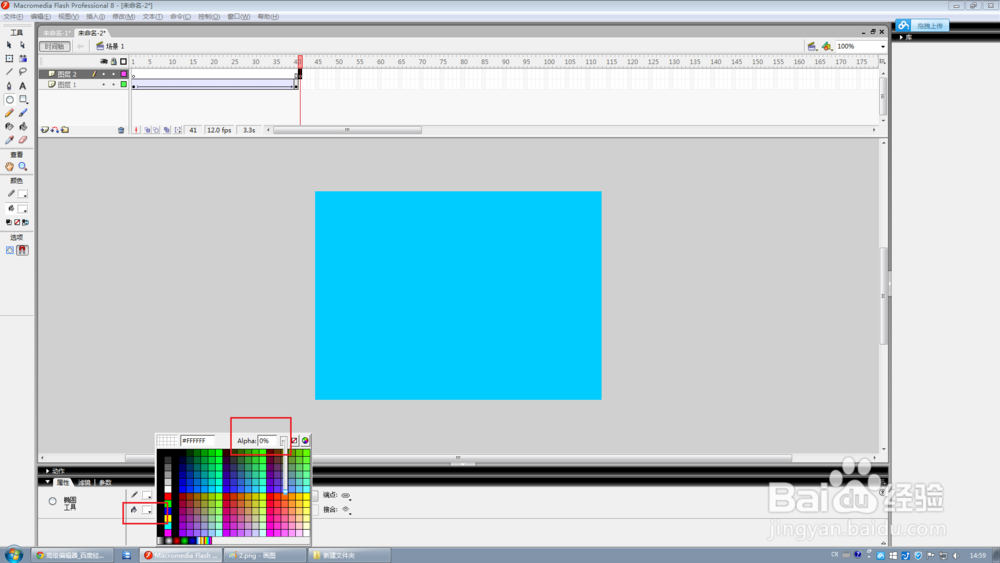Select the Hand tool
Image resolution: width=1000 pixels, height=563 pixels.
(x=9, y=166)
